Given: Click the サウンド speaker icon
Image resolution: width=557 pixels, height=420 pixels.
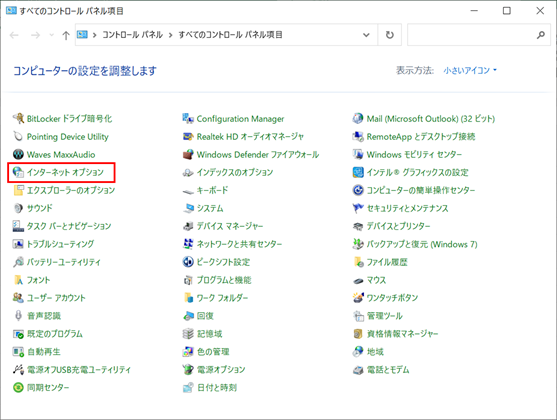Looking at the screenshot, I should click(18, 208).
